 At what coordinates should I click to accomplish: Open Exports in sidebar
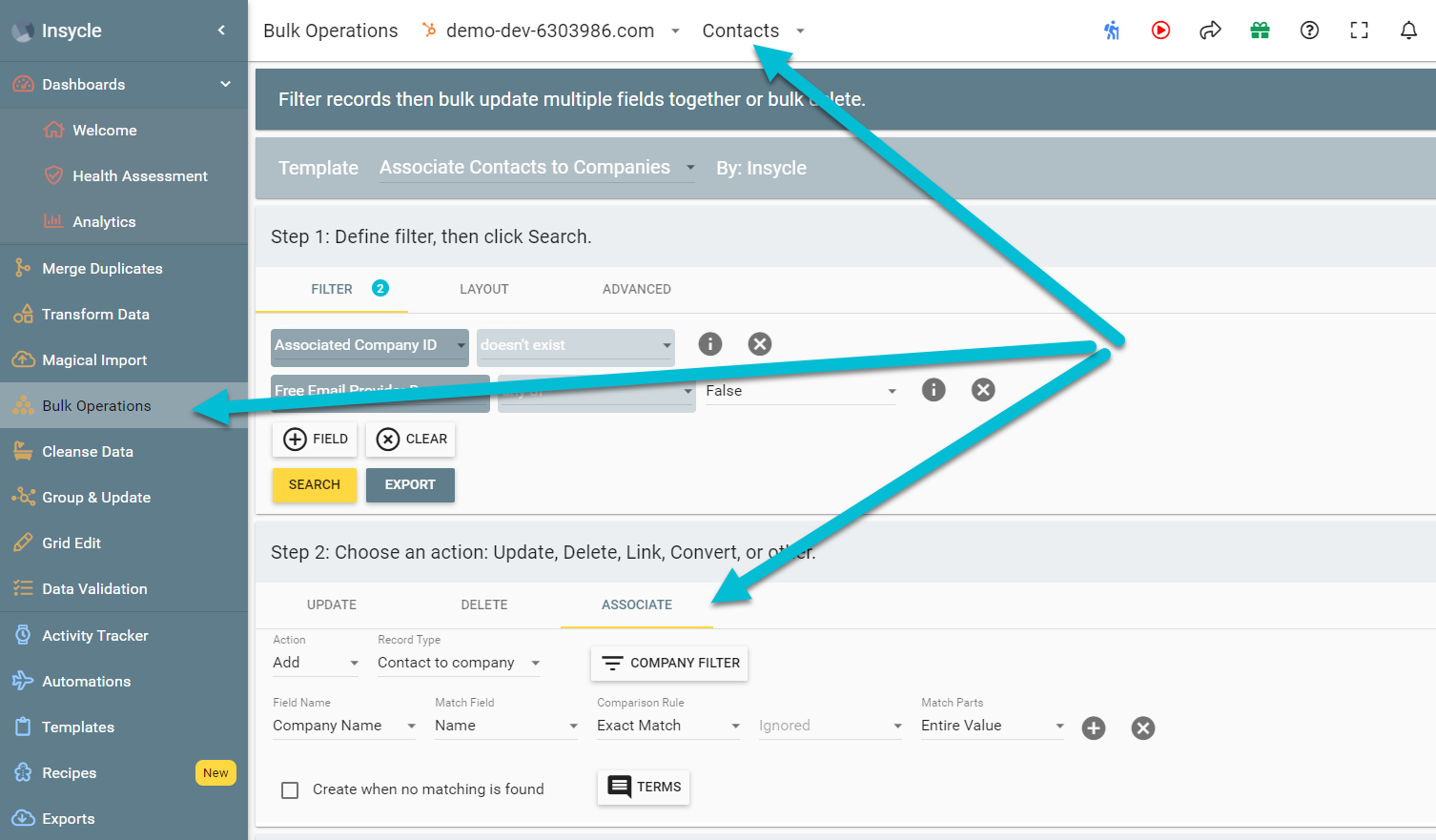tap(124, 819)
